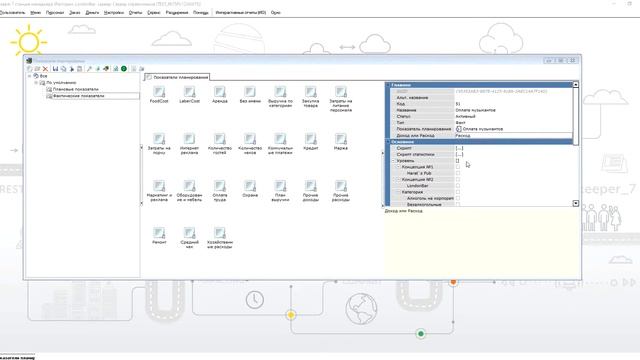
Task: Collapse the Категория group
Action: click(x=399, y=192)
